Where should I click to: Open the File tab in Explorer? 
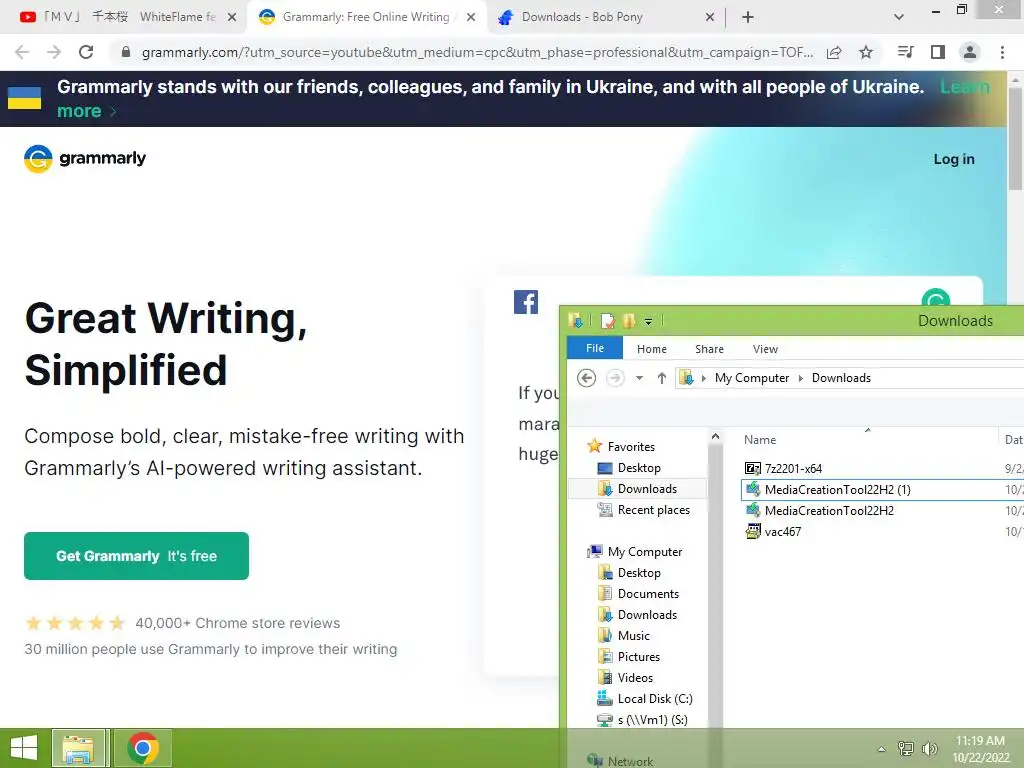594,348
